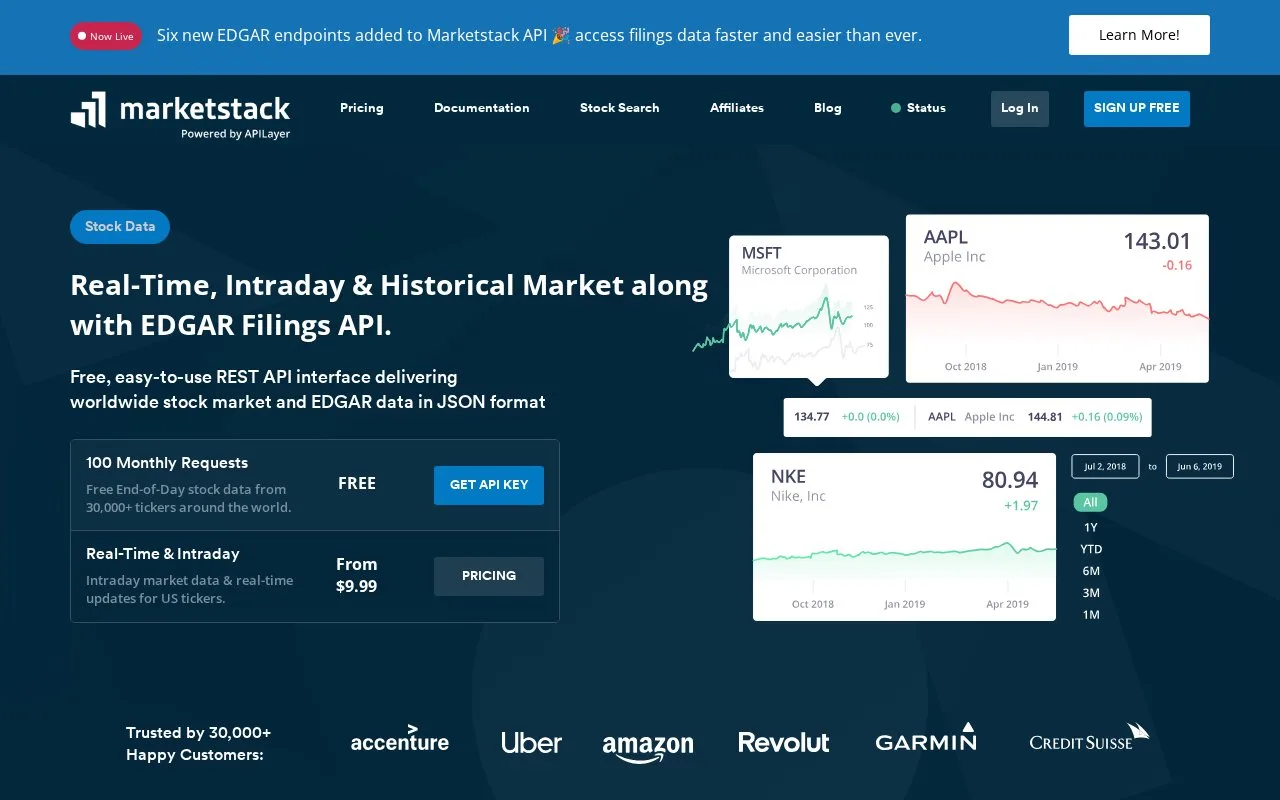Open the Jul 2, 2018 start date picker
Screen dimensions: 1280x800
click(x=1105, y=467)
